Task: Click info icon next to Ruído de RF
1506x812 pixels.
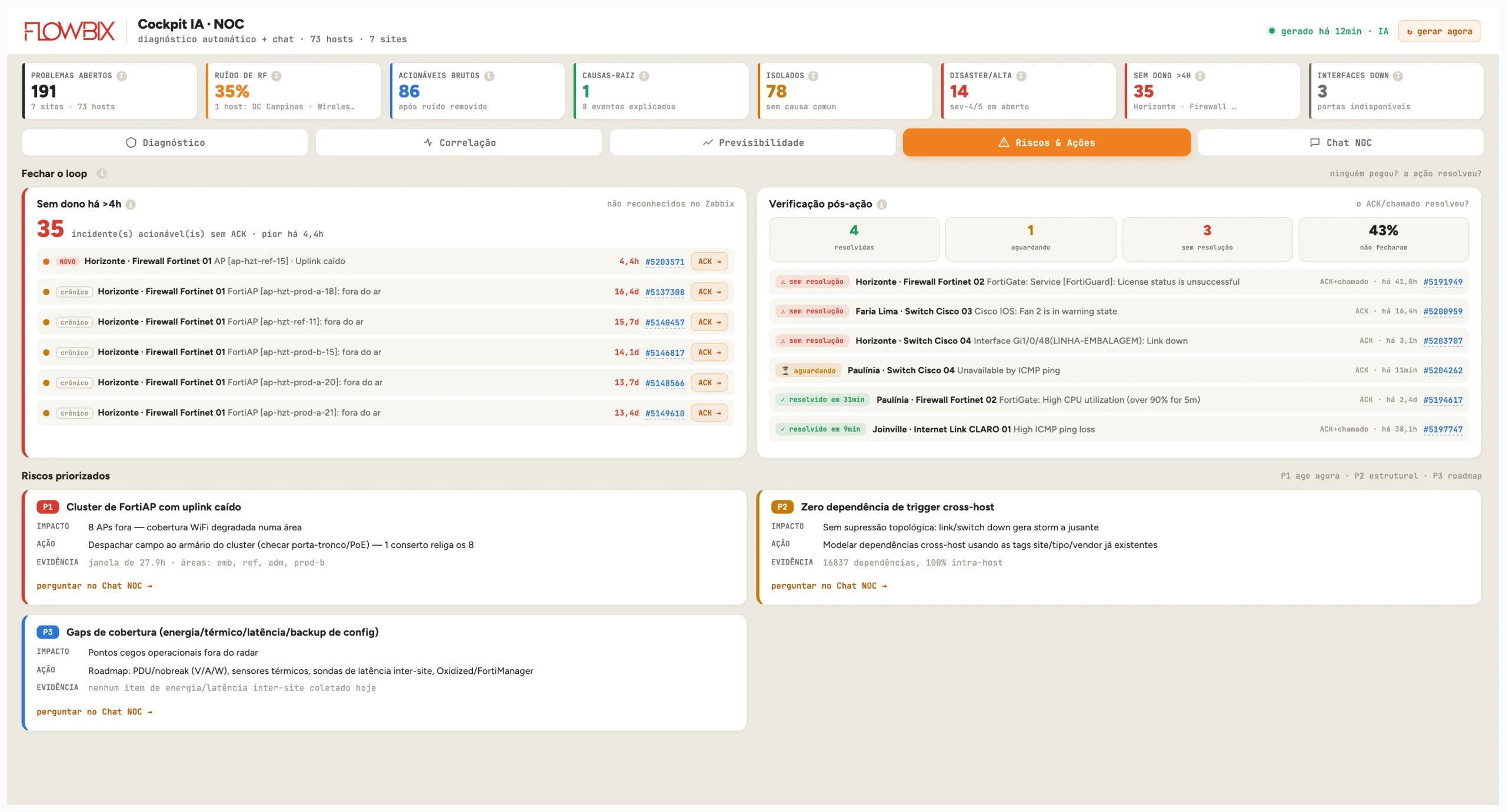Action: tap(276, 76)
